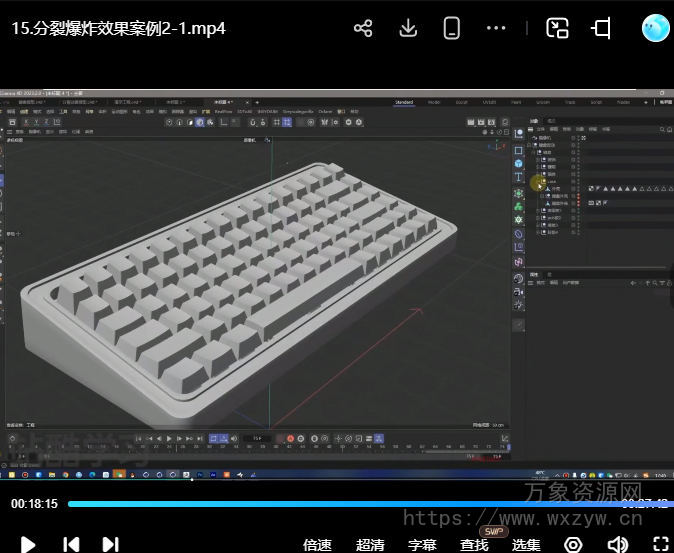Viewport: 674px width, 553px height.
Task: Open the 倍速 playback speed menu
Action: [x=317, y=544]
